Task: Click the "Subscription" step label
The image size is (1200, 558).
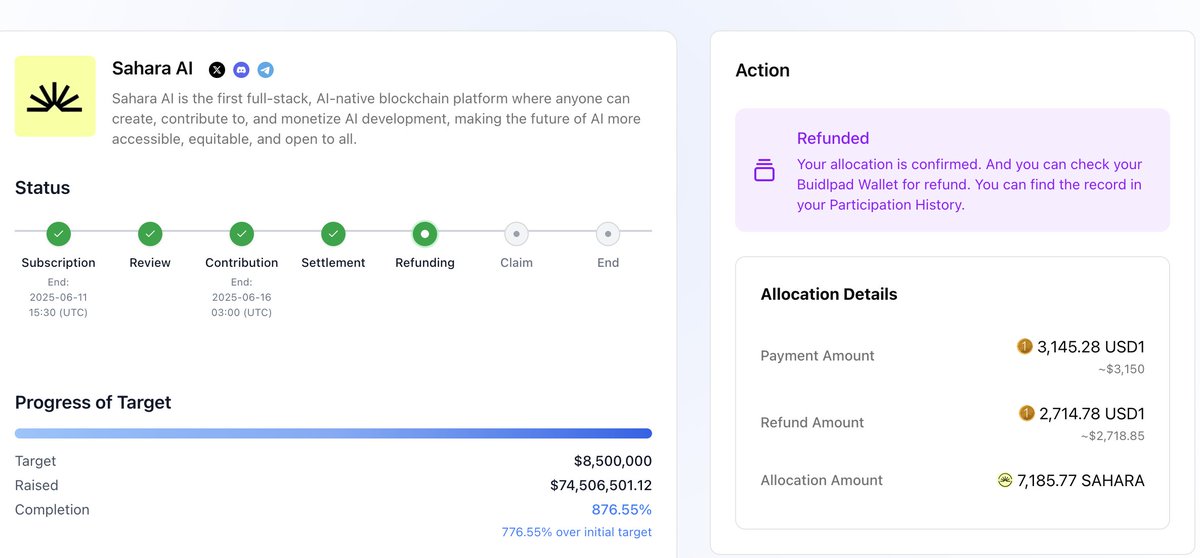Action: (x=59, y=263)
